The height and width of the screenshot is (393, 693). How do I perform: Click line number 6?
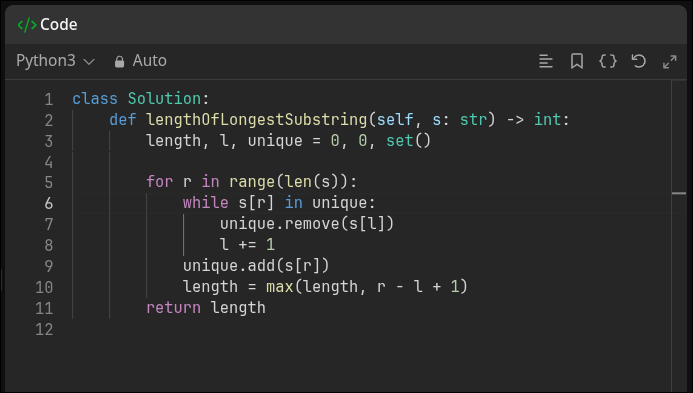coord(49,203)
